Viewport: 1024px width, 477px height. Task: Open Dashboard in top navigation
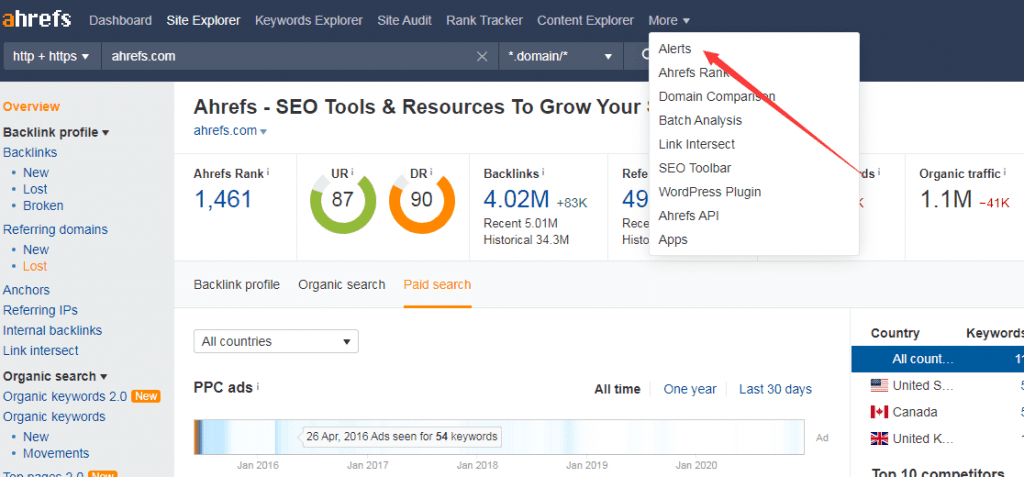click(120, 21)
